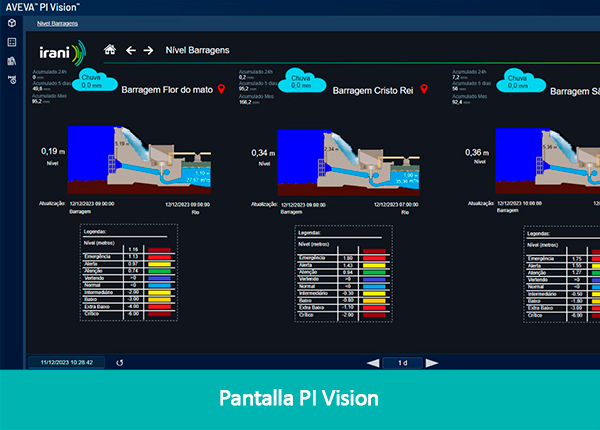Viewport: 600px width, 430px height.
Task: Click Rio update time 12/12/2023 07:00:00 under Cristo Rei
Action: [396, 205]
